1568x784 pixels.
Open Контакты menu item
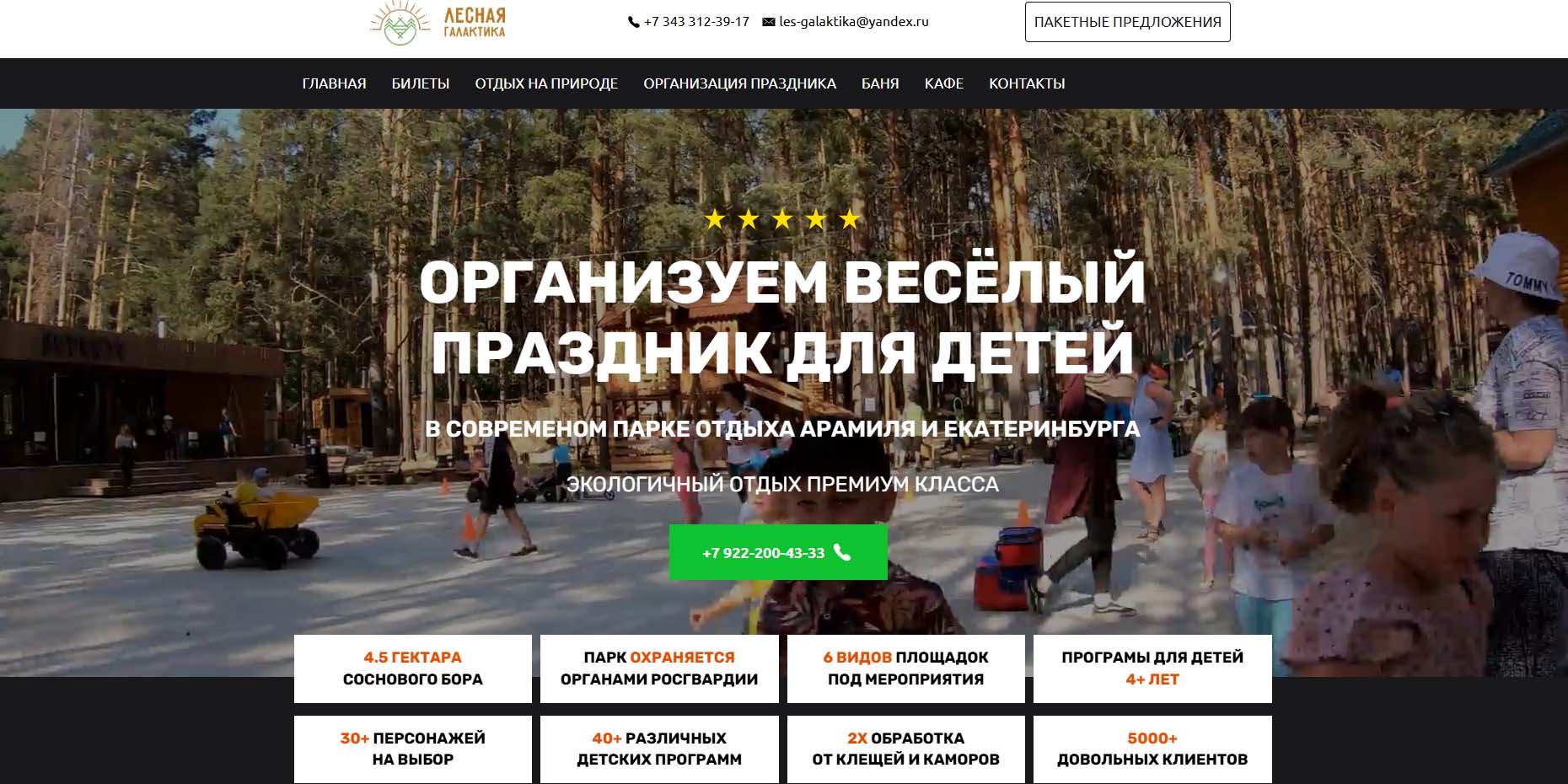click(1027, 83)
